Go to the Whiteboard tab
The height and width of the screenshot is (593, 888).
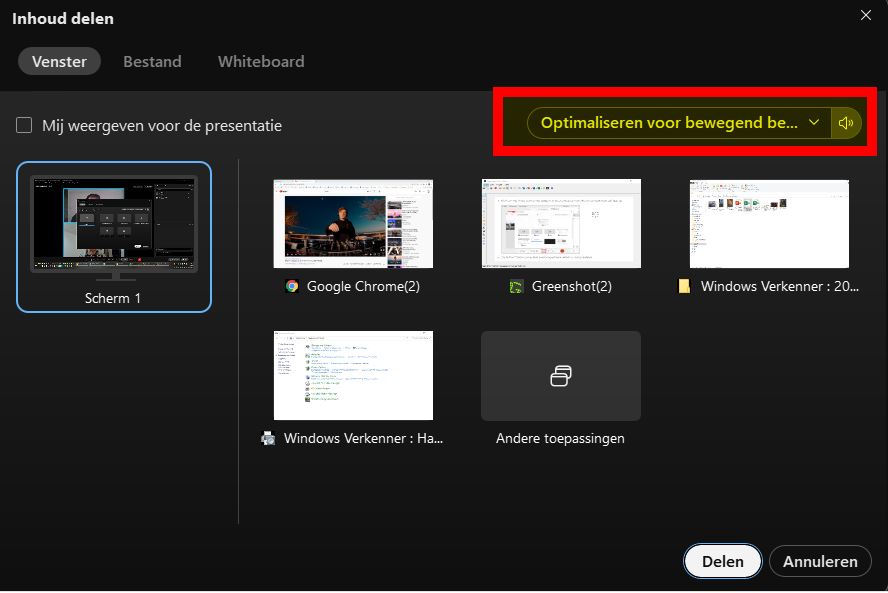261,61
